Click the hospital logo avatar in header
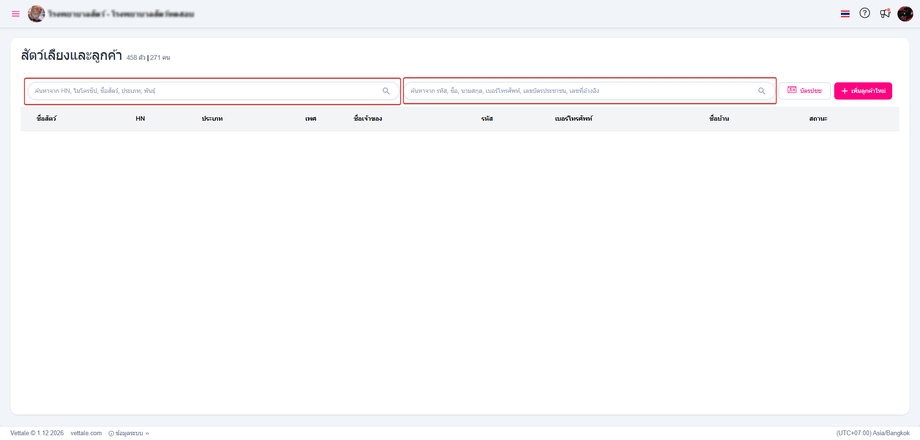This screenshot has width=920, height=440. pyautogui.click(x=36, y=13)
